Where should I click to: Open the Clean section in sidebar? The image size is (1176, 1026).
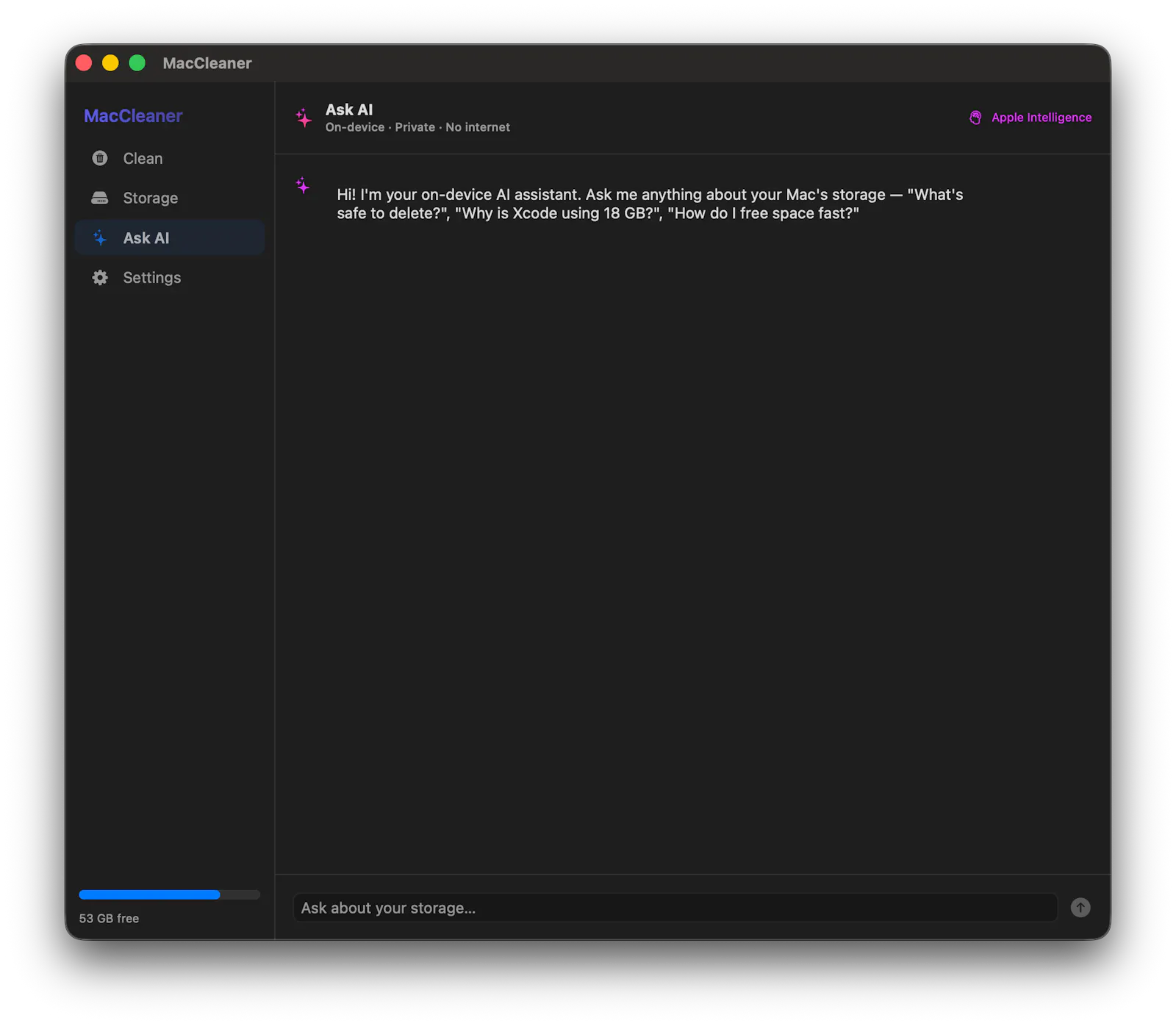pyautogui.click(x=169, y=158)
